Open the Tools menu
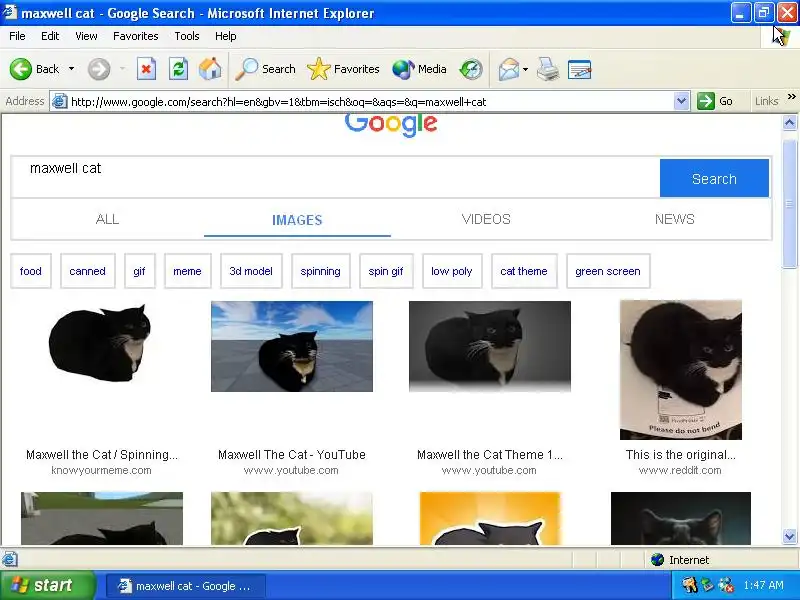The image size is (800, 600). 187,36
